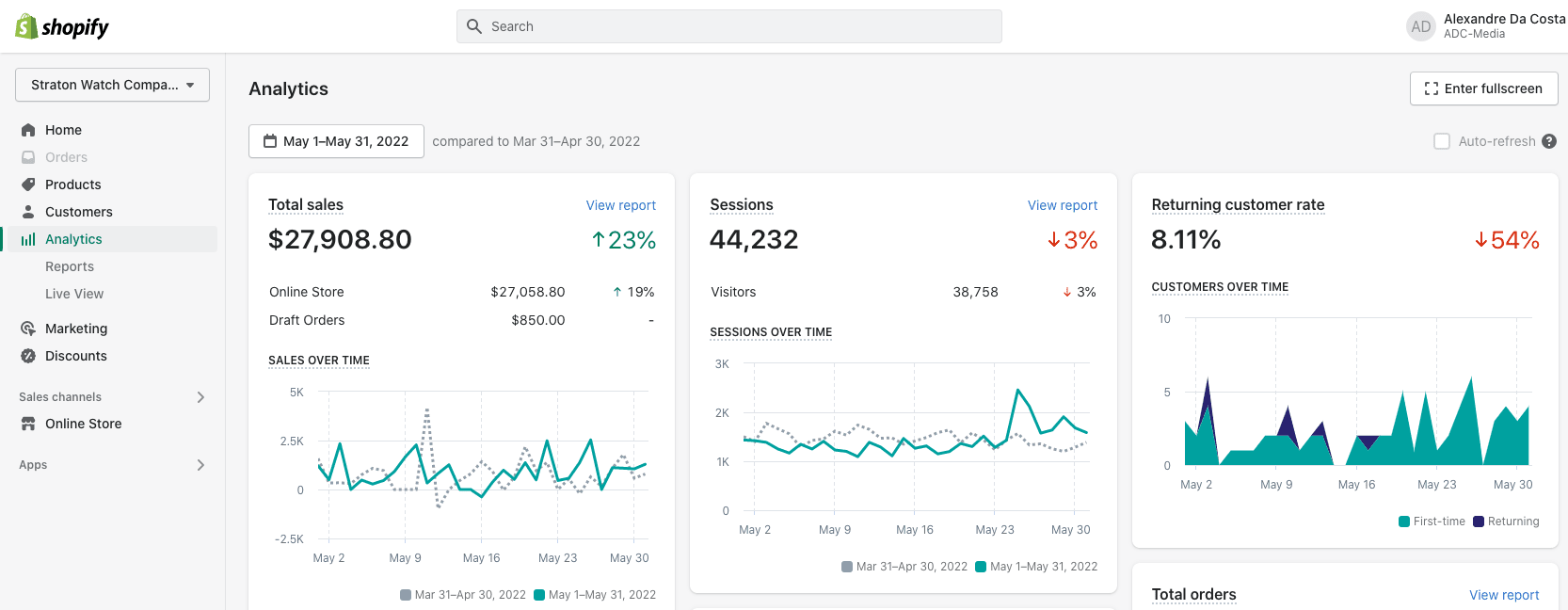Click the Online Store shop icon
1568x610 pixels.
click(x=28, y=424)
